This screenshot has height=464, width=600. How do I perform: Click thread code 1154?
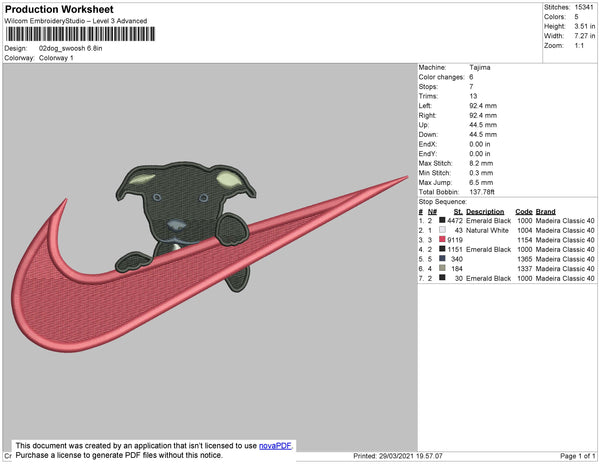[525, 240]
